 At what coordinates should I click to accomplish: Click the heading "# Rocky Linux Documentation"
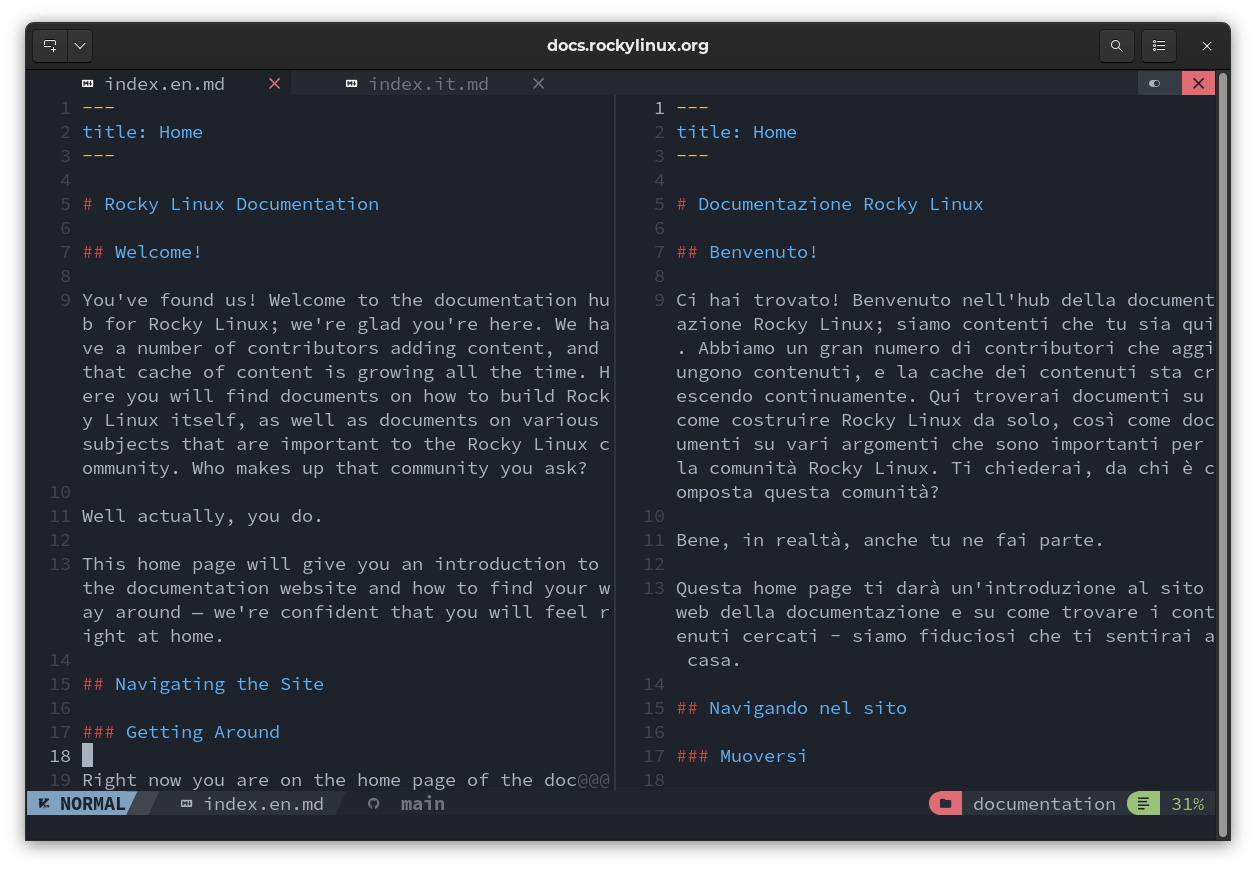tap(231, 204)
